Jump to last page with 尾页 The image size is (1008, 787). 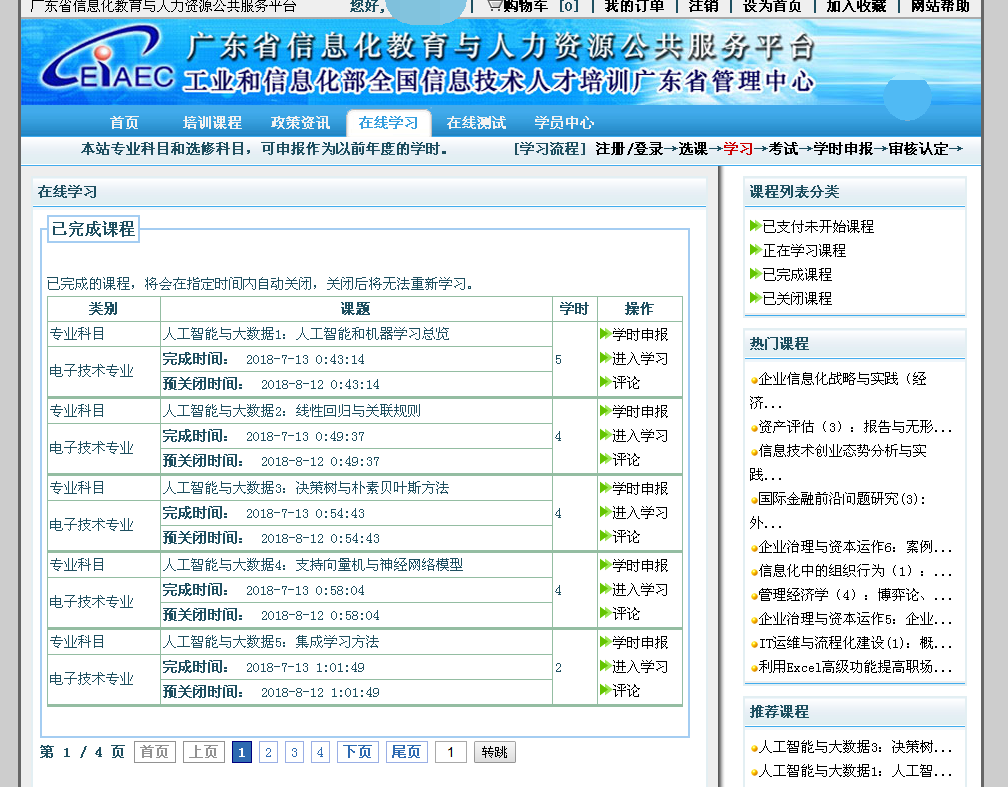(406, 752)
